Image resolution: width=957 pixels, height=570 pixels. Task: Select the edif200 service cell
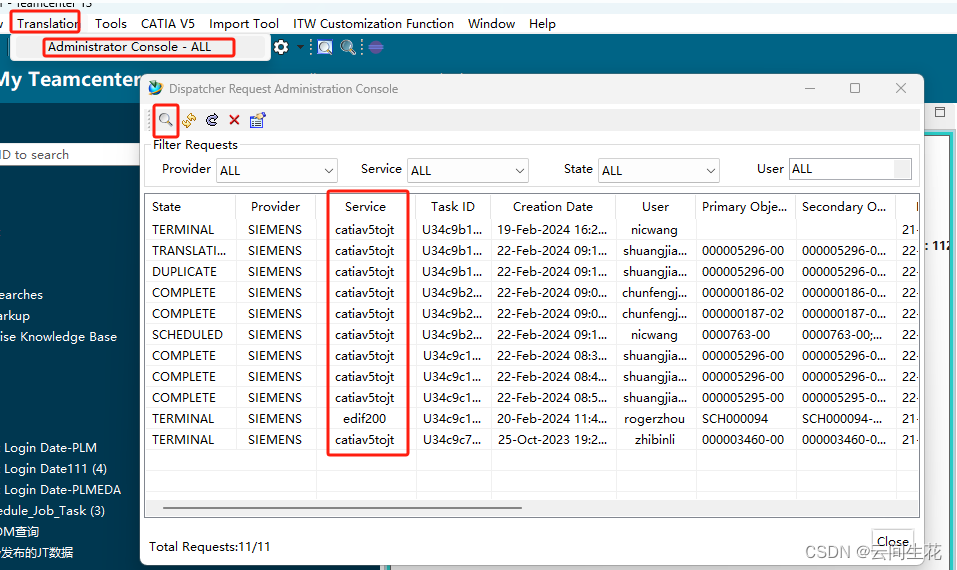364,419
